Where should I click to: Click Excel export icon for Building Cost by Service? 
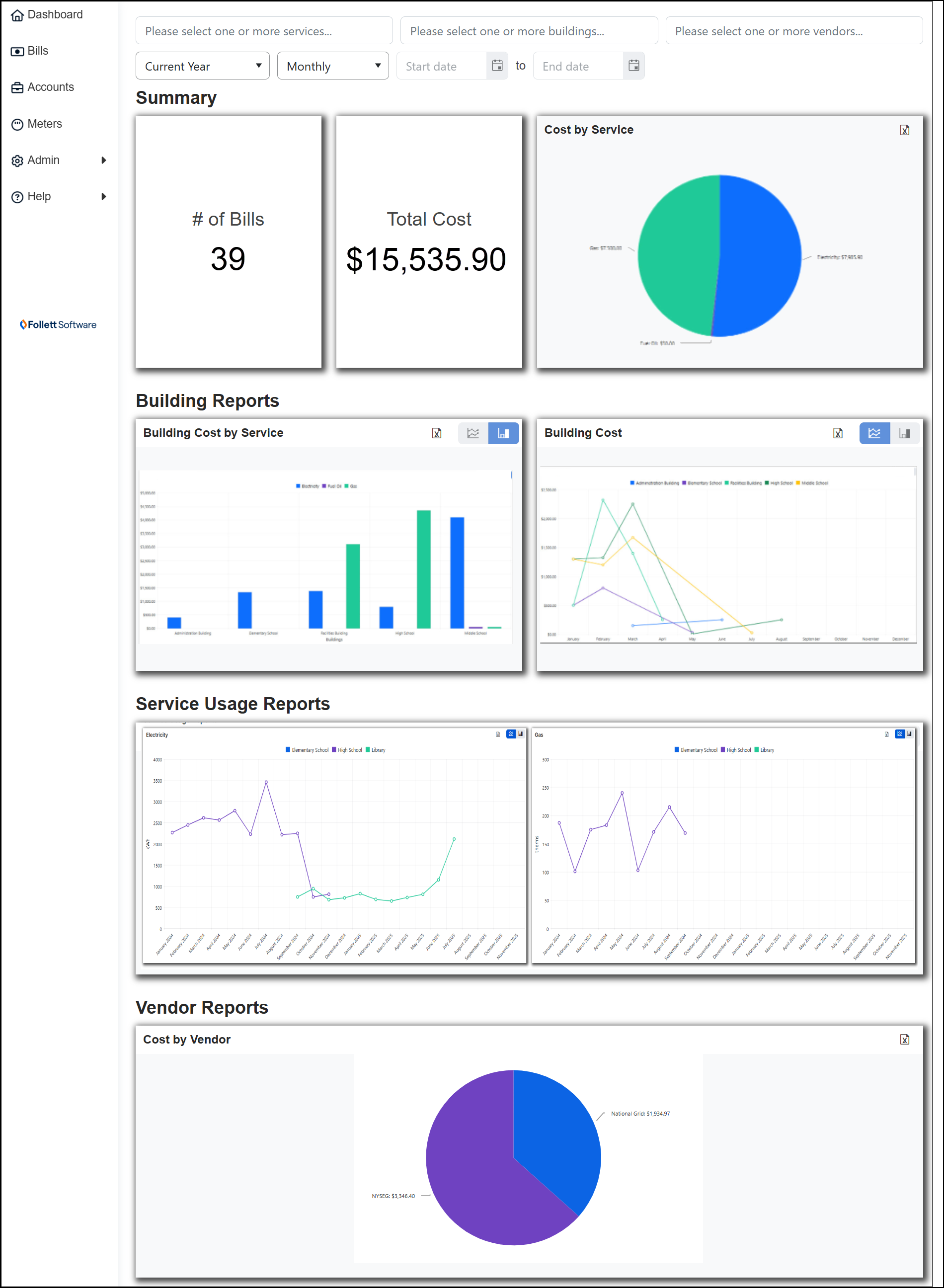click(x=437, y=433)
